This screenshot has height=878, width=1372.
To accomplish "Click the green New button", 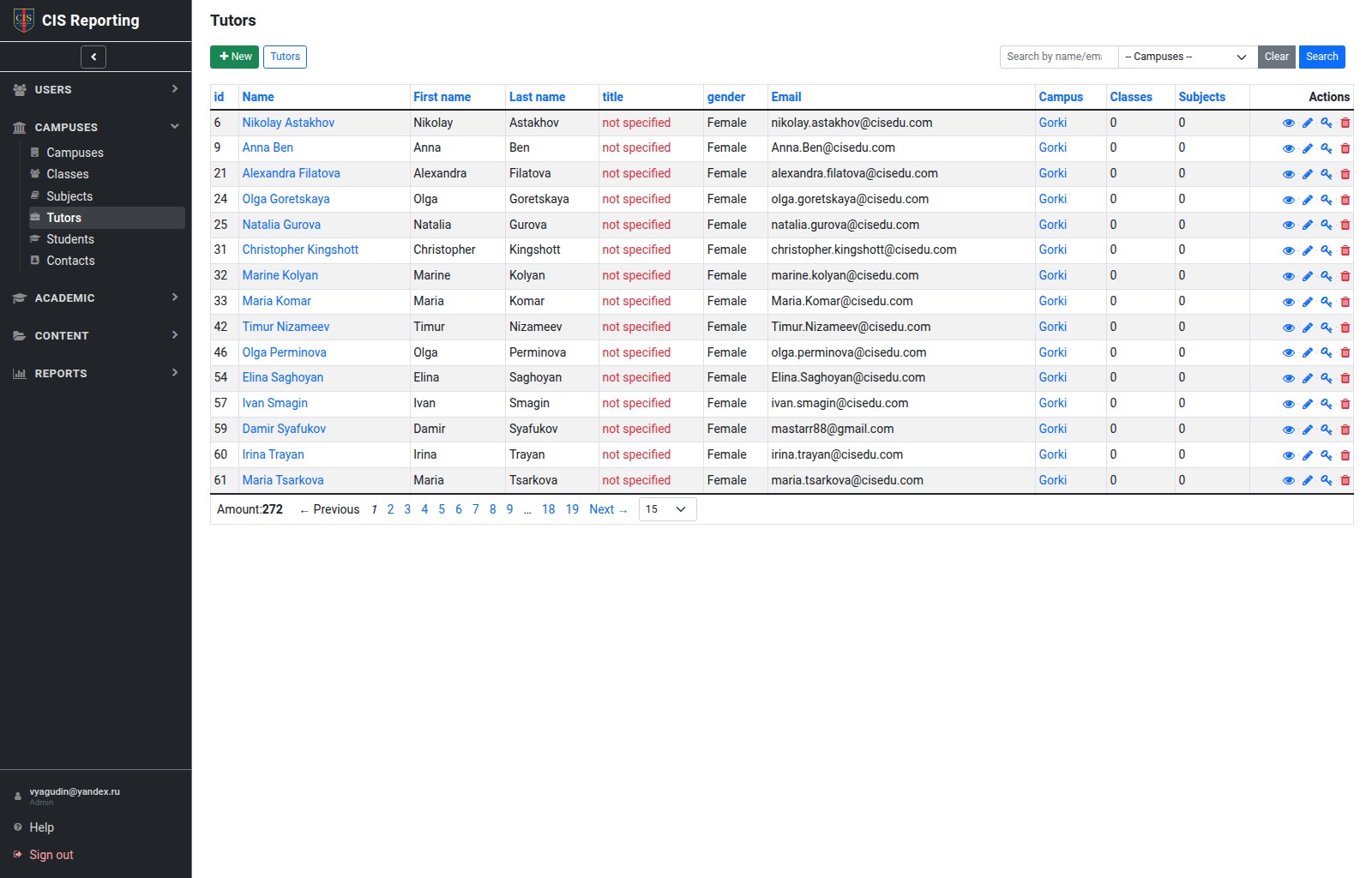I will click(x=234, y=57).
